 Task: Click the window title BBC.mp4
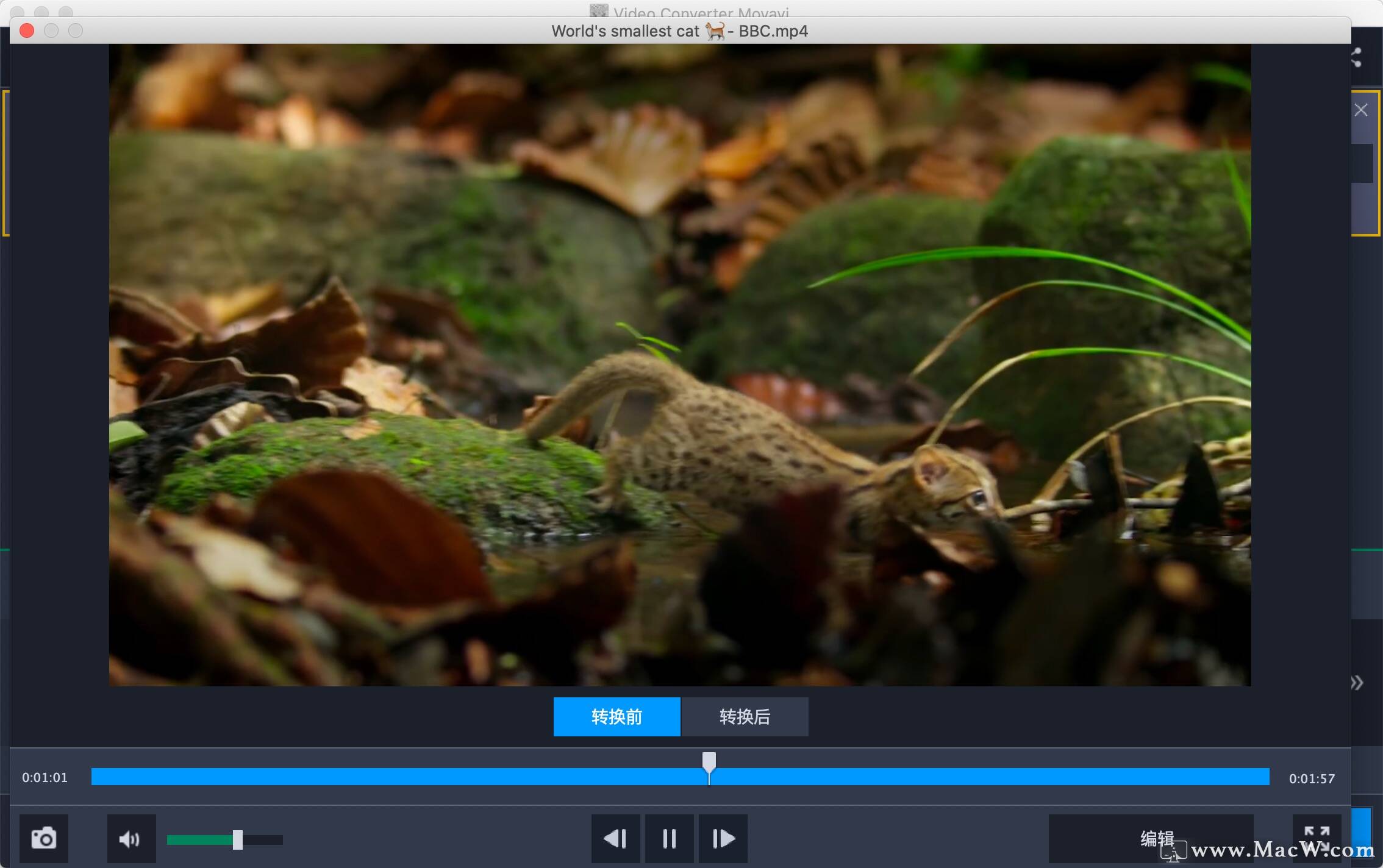click(x=679, y=31)
